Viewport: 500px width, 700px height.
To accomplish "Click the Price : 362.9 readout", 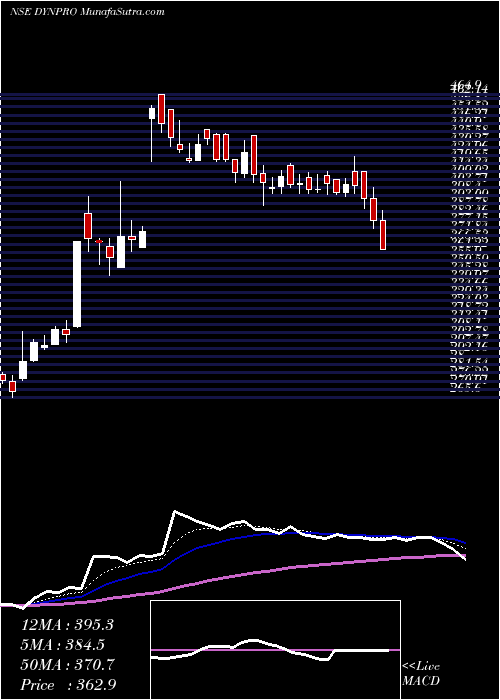I will 69,684.
